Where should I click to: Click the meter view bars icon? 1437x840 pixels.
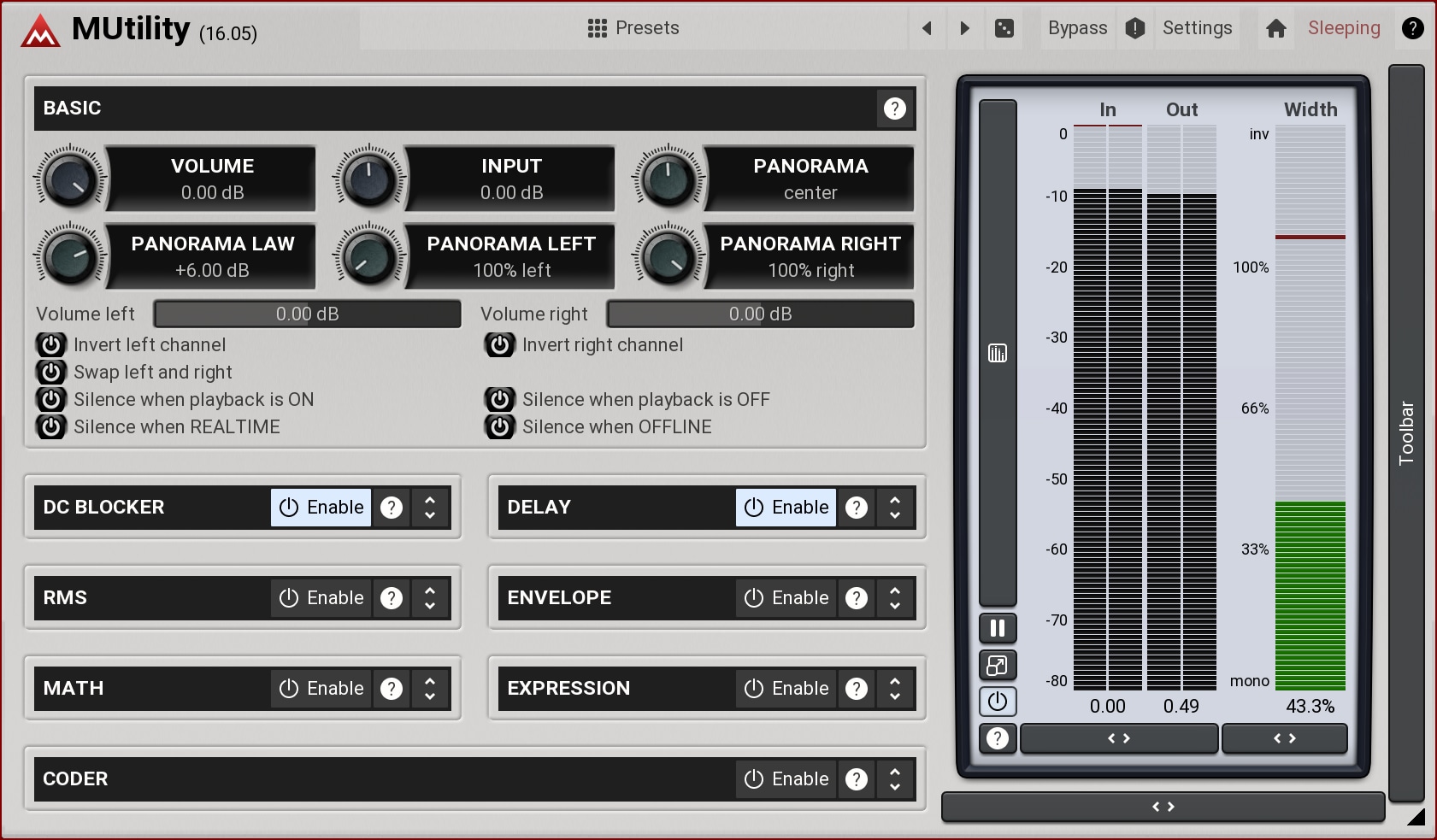(x=998, y=353)
